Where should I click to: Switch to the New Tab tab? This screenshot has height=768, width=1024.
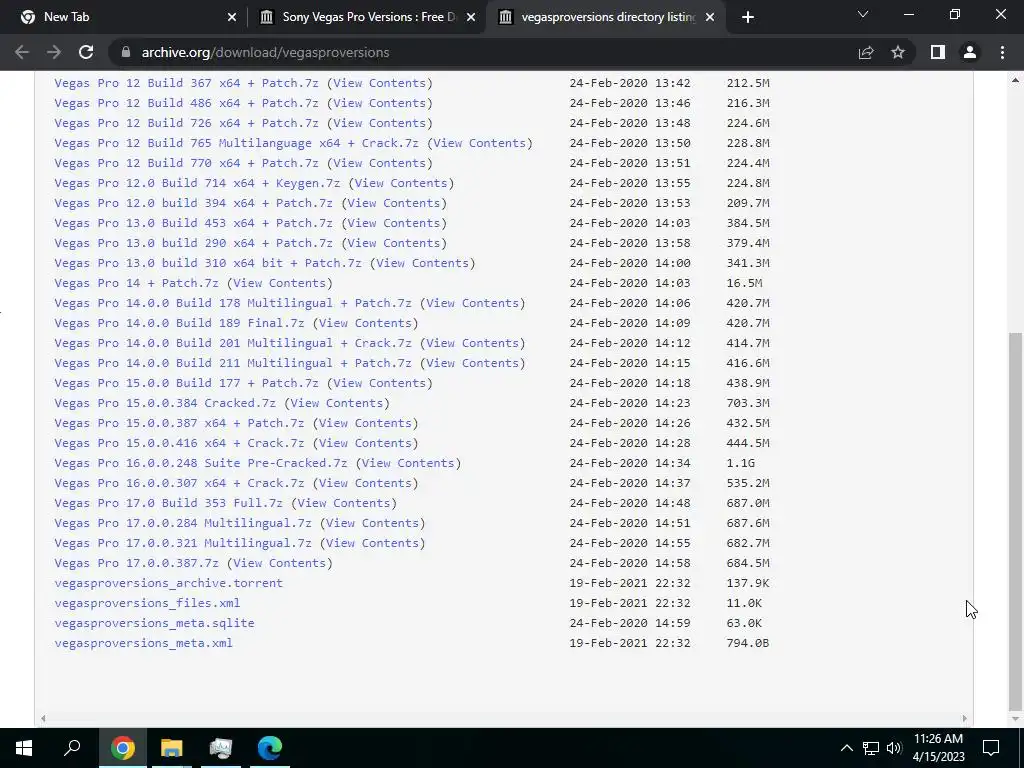point(123,17)
